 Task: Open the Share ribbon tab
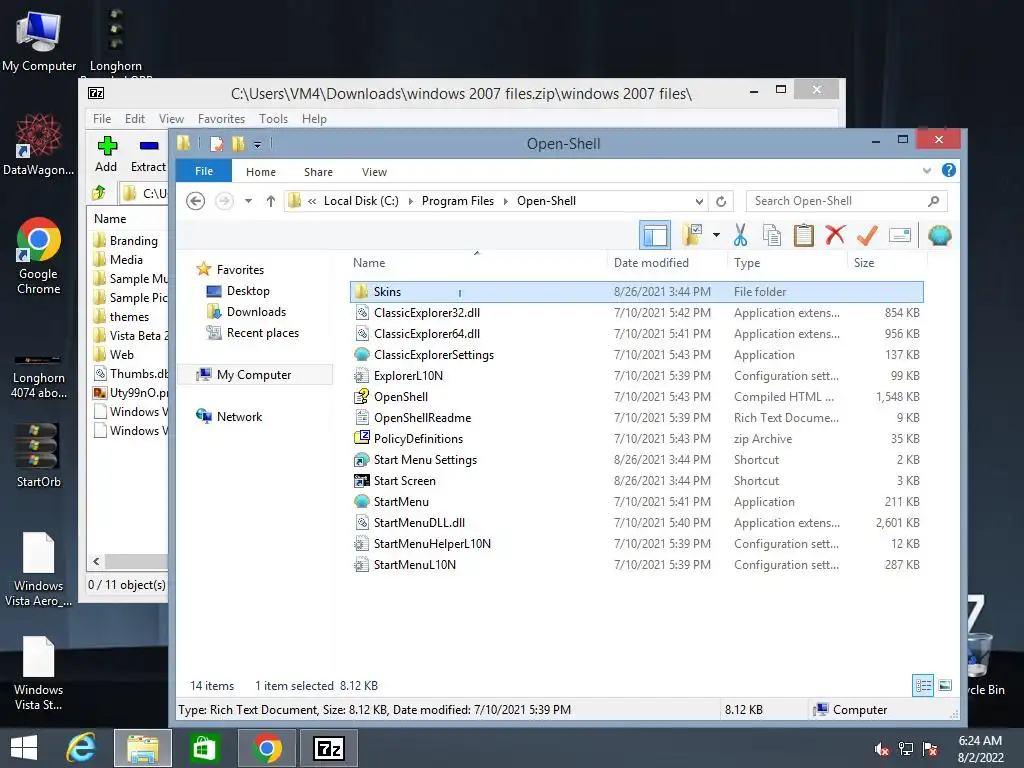pos(318,172)
